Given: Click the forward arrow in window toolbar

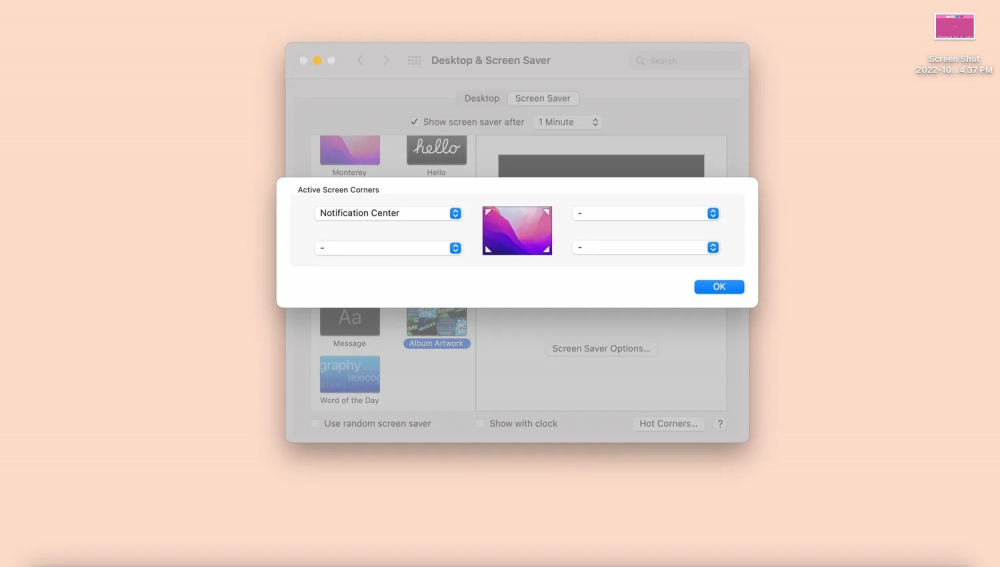Looking at the screenshot, I should (386, 61).
